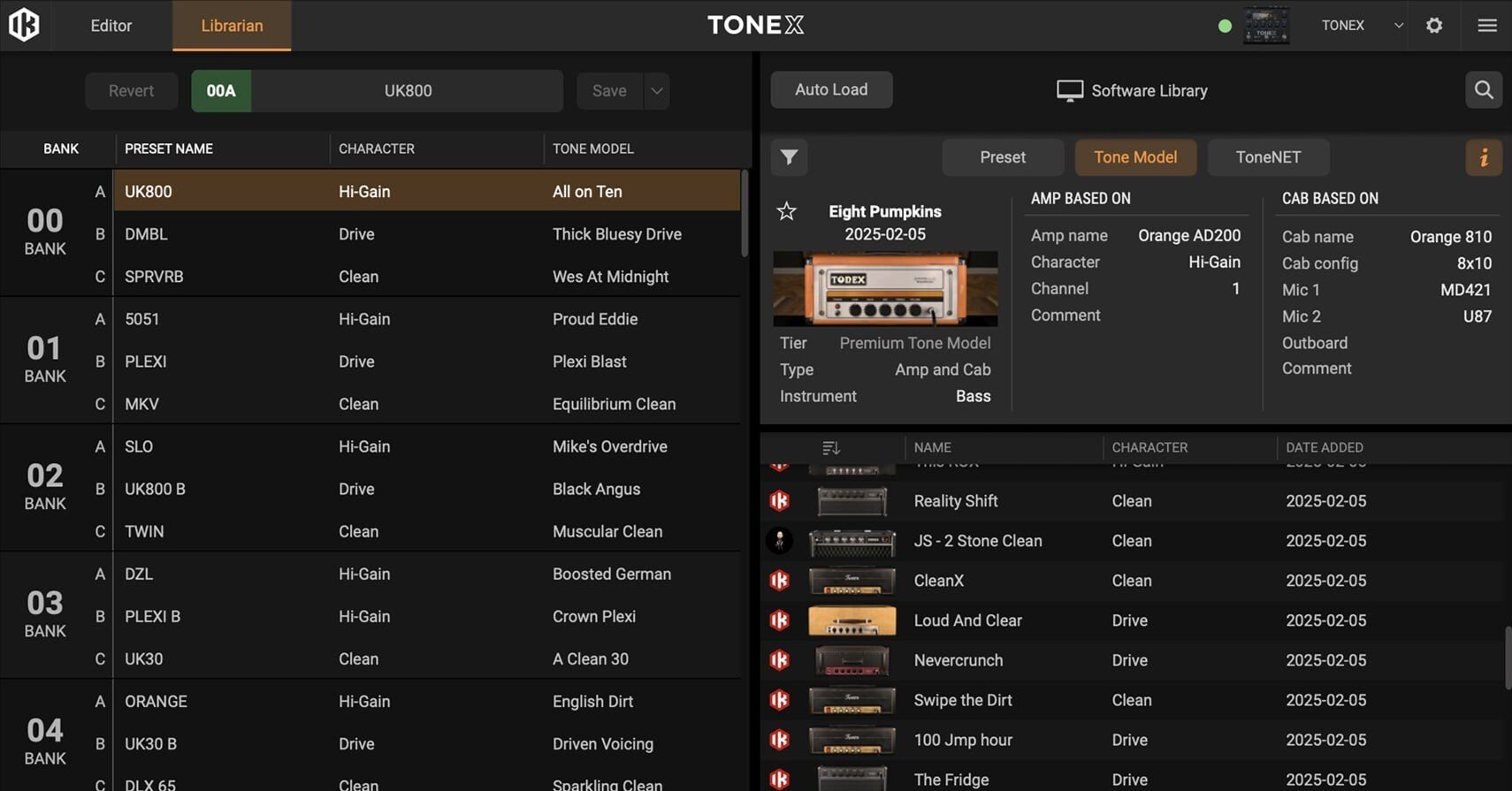Select the Reality Shift amp thumbnail
The height and width of the screenshot is (791, 1512).
pyautogui.click(x=851, y=501)
